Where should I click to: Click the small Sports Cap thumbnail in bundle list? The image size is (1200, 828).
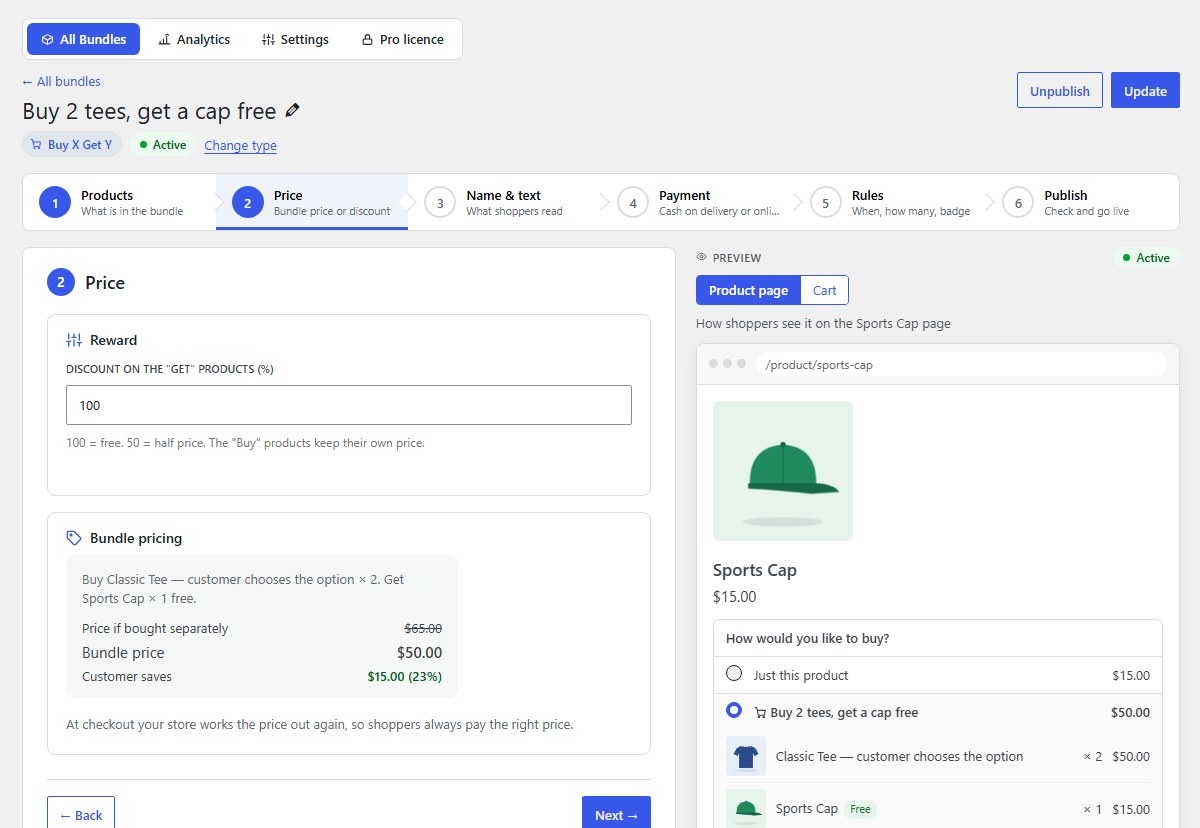746,808
